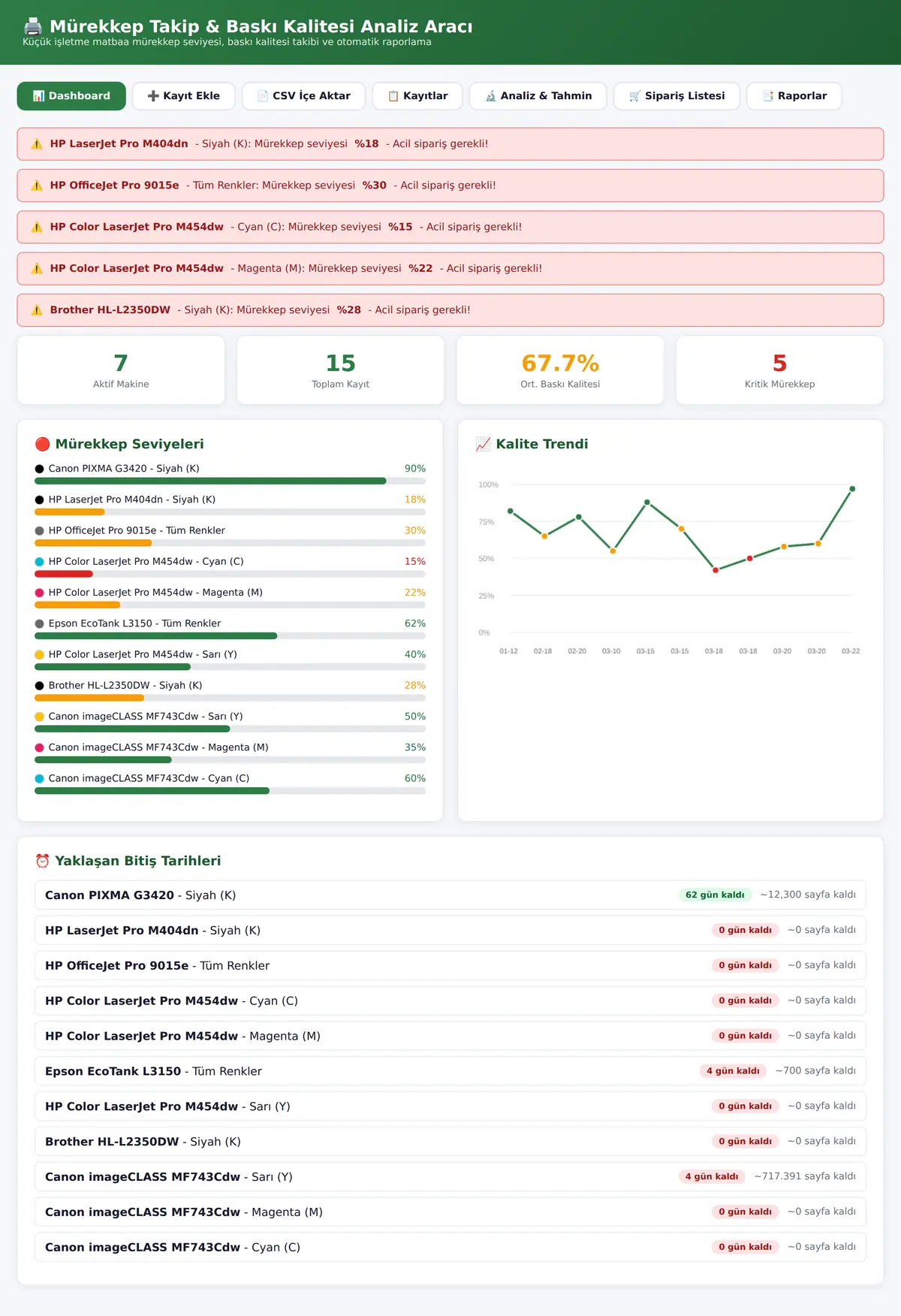Click the yellow dot for Canon imageCLASS Sarı
This screenshot has width=901, height=1316.
[40, 717]
